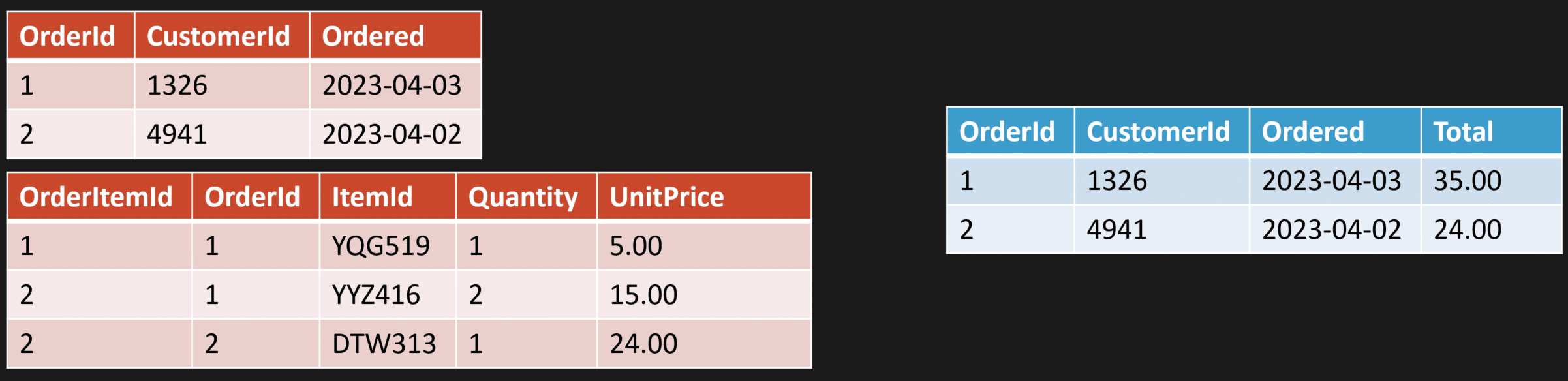
Task: Click the ItemId column header
Action: click(372, 197)
